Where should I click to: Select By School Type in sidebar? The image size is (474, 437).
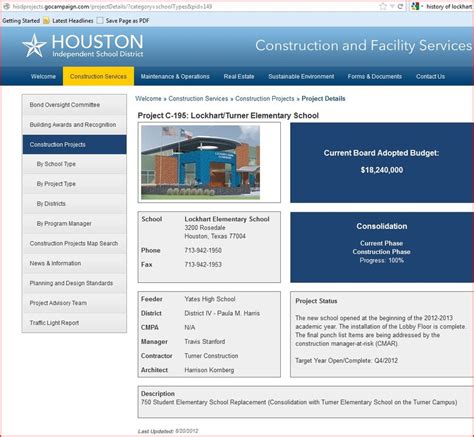click(x=75, y=164)
